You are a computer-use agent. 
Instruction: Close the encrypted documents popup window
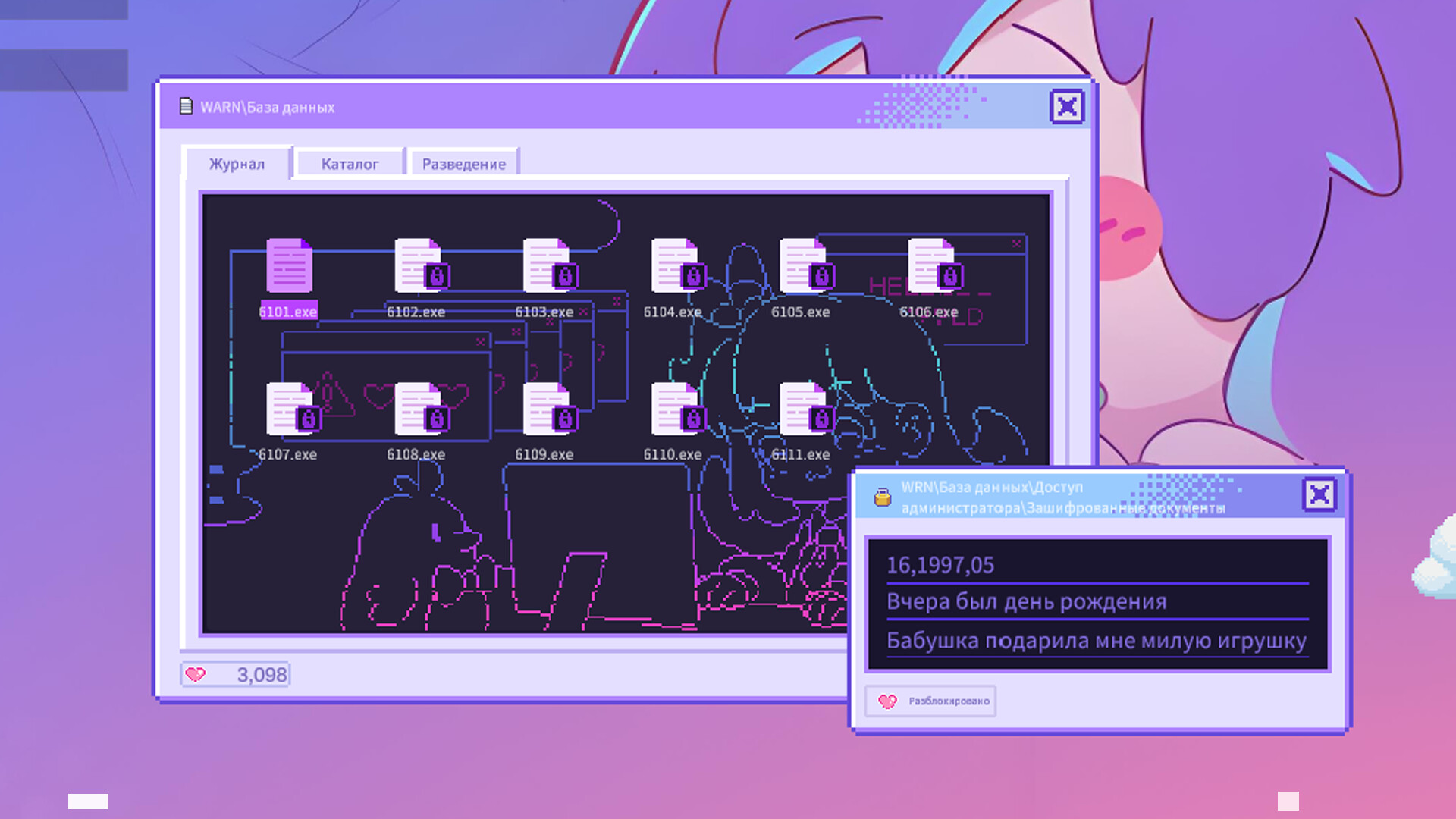point(1319,495)
